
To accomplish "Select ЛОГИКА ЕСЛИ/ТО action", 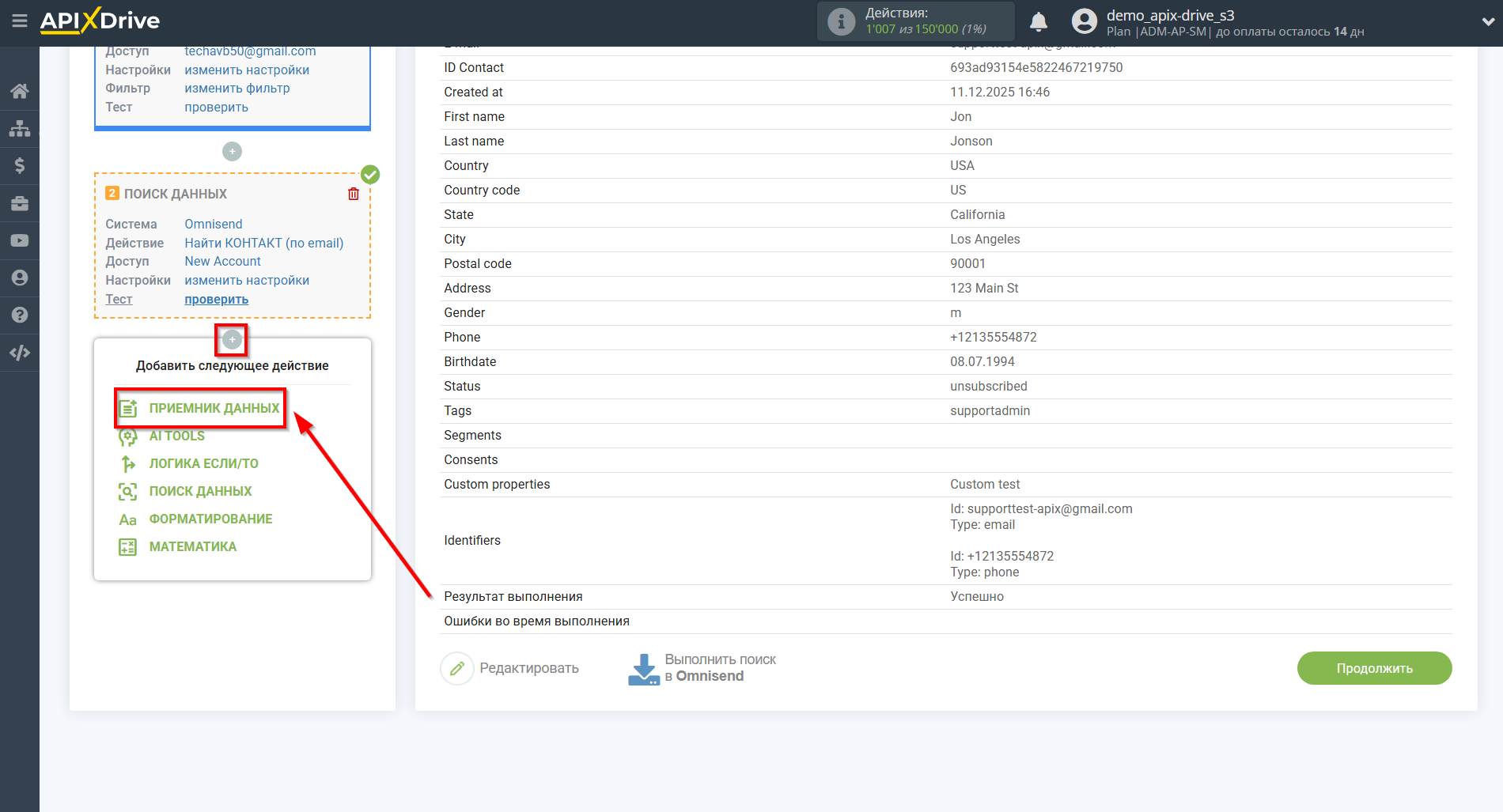I will tap(203, 463).
